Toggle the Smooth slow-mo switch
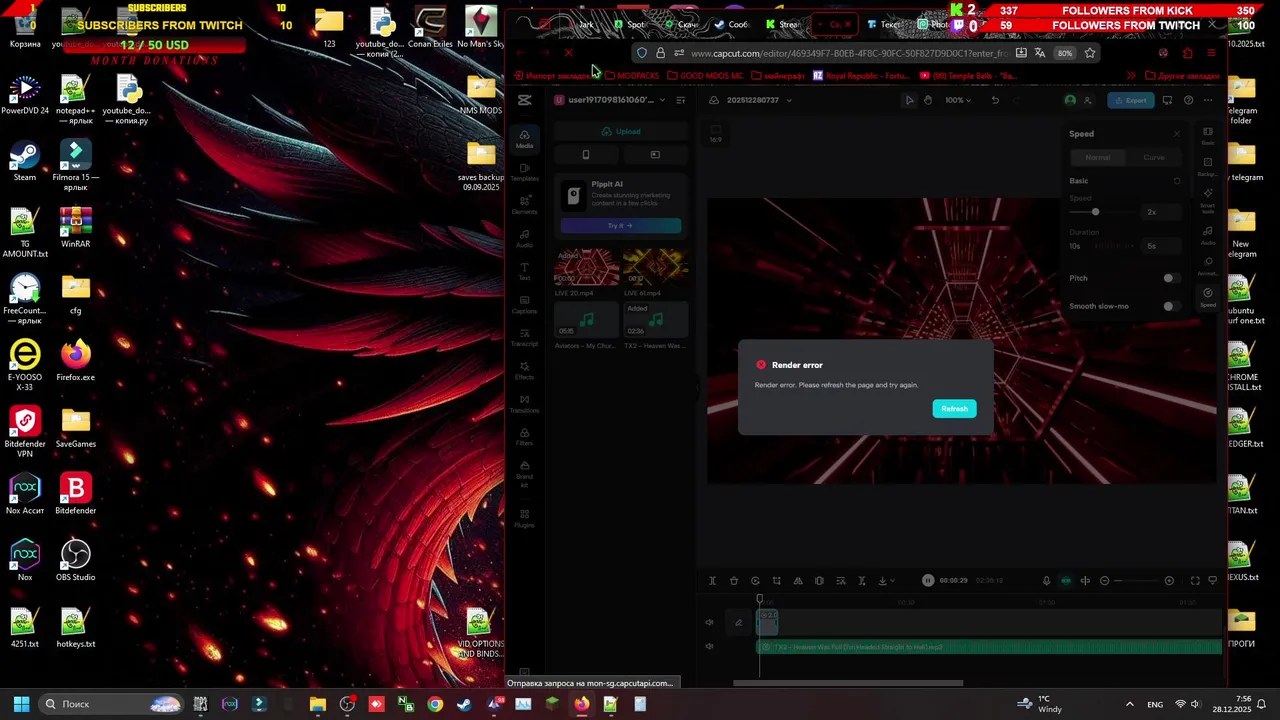The height and width of the screenshot is (720, 1280). (1171, 306)
